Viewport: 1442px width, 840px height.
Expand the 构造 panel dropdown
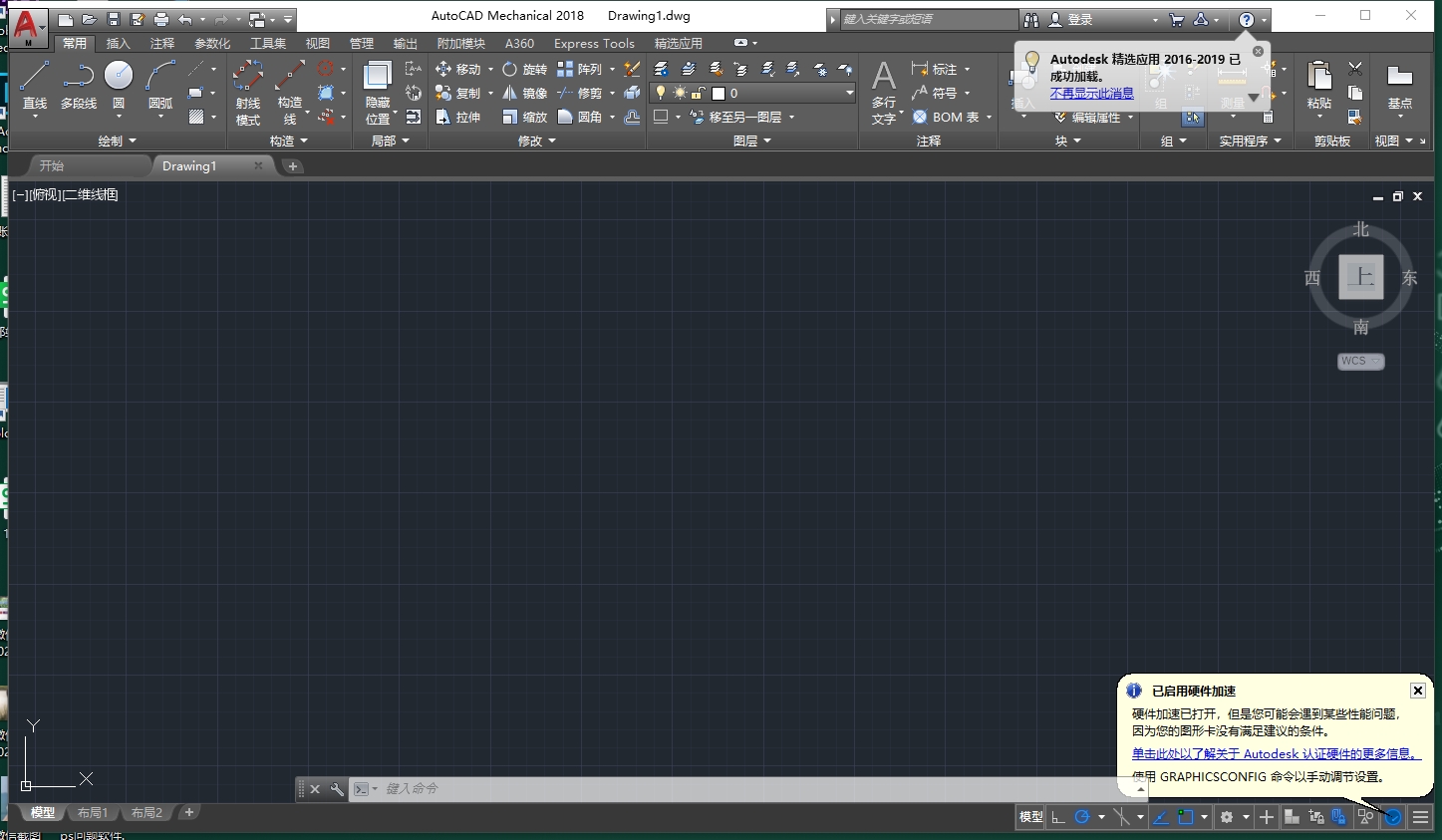(x=289, y=140)
